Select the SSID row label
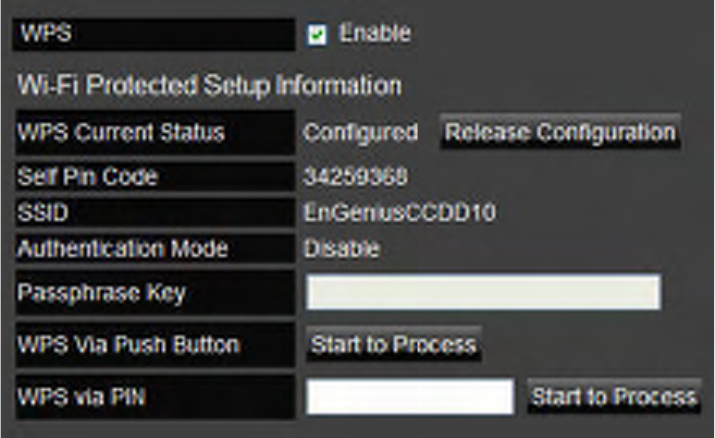The image size is (715, 438). tap(155, 212)
